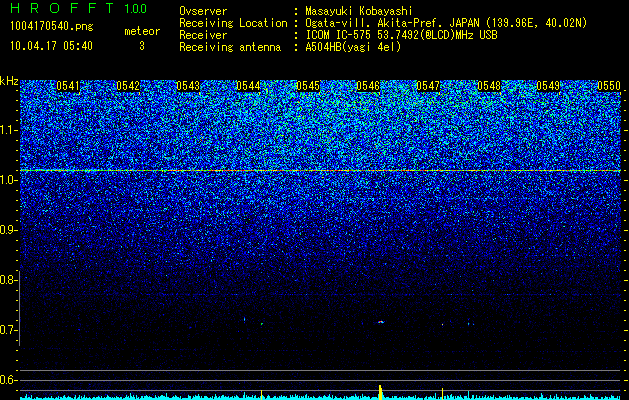Select the 1.1 frequency axis label
The height and width of the screenshot is (400, 629).
tap(8, 130)
